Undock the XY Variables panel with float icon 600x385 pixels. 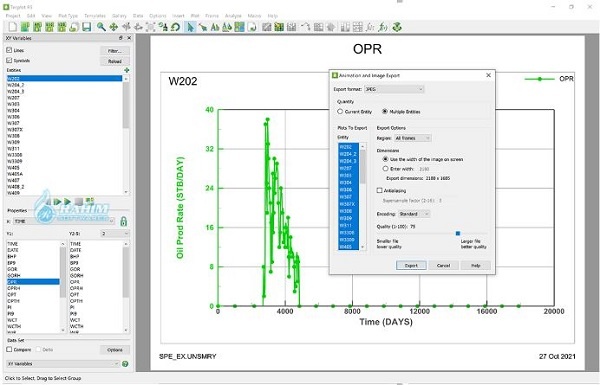coord(121,38)
